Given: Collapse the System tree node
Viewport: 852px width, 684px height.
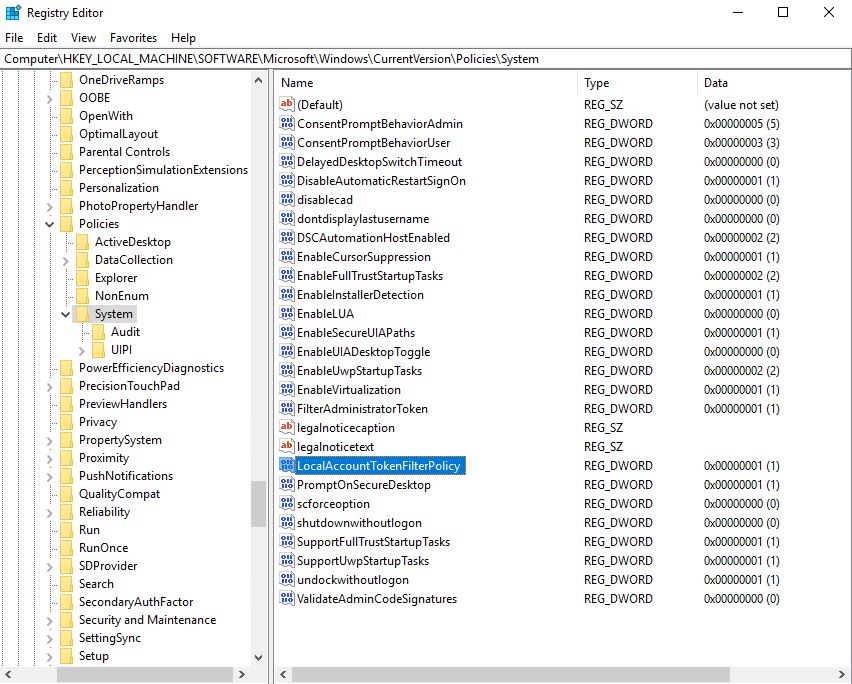Looking at the screenshot, I should [65, 314].
